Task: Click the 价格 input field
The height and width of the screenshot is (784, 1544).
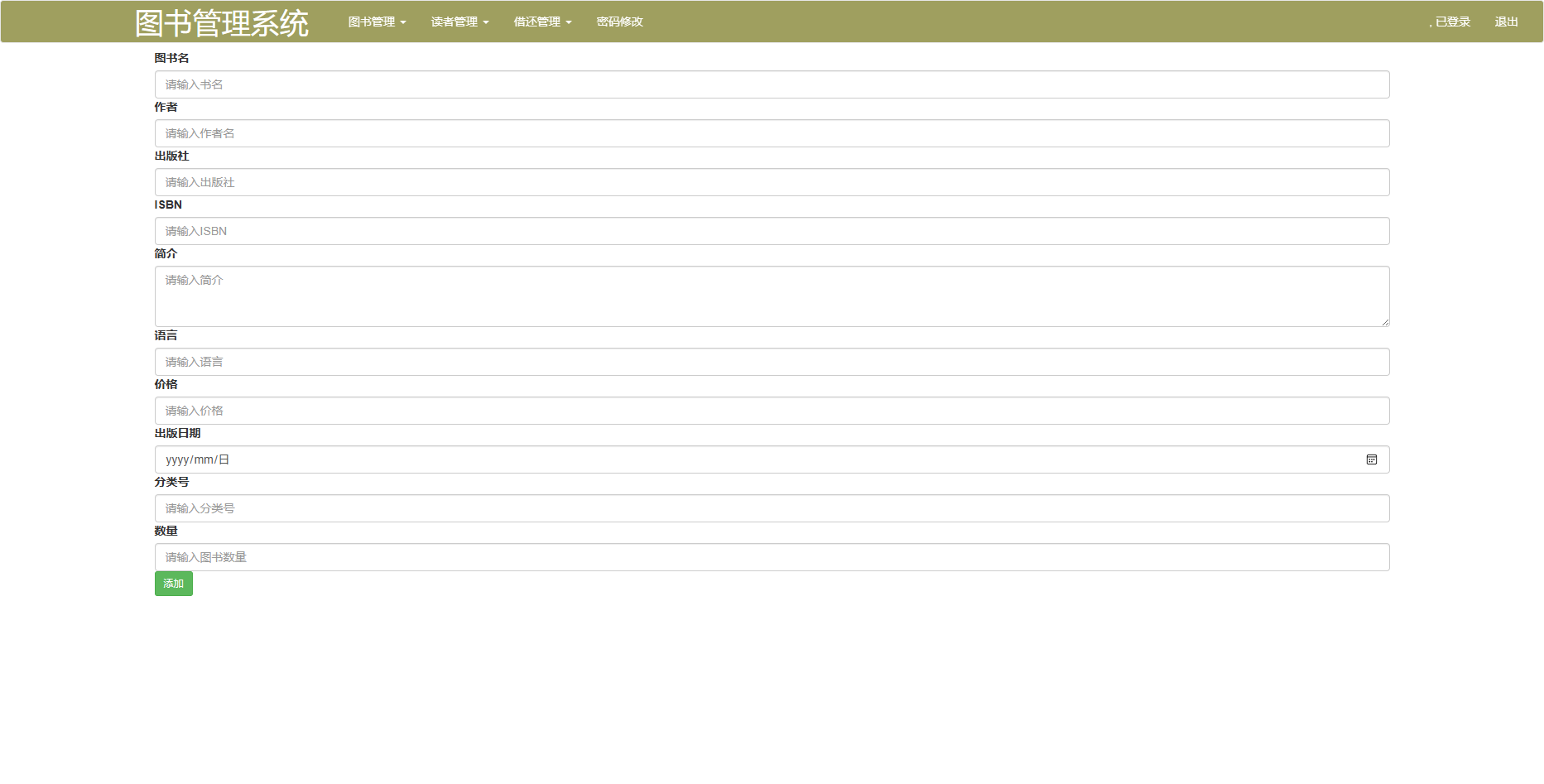Action: 772,411
